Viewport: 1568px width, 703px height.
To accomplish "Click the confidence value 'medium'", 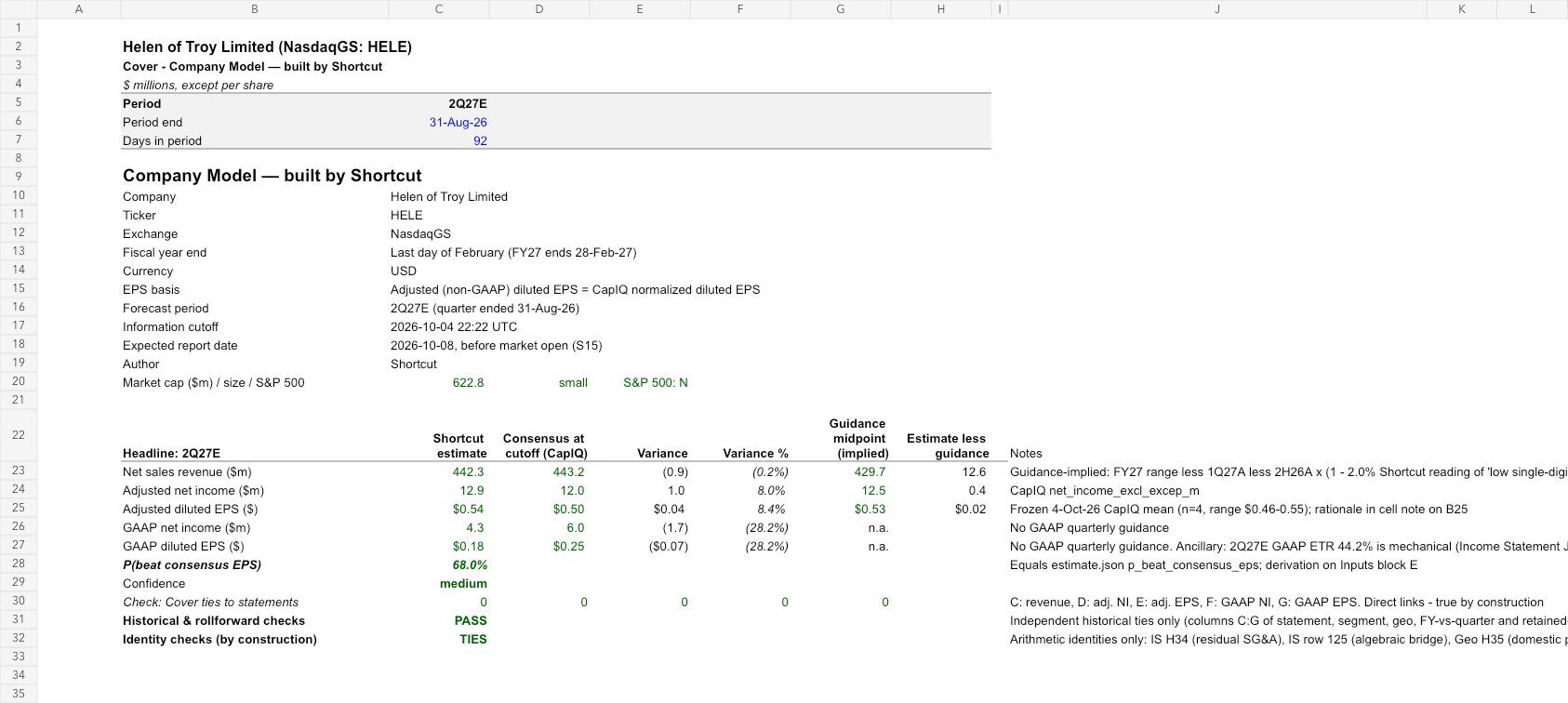I will pos(463,583).
